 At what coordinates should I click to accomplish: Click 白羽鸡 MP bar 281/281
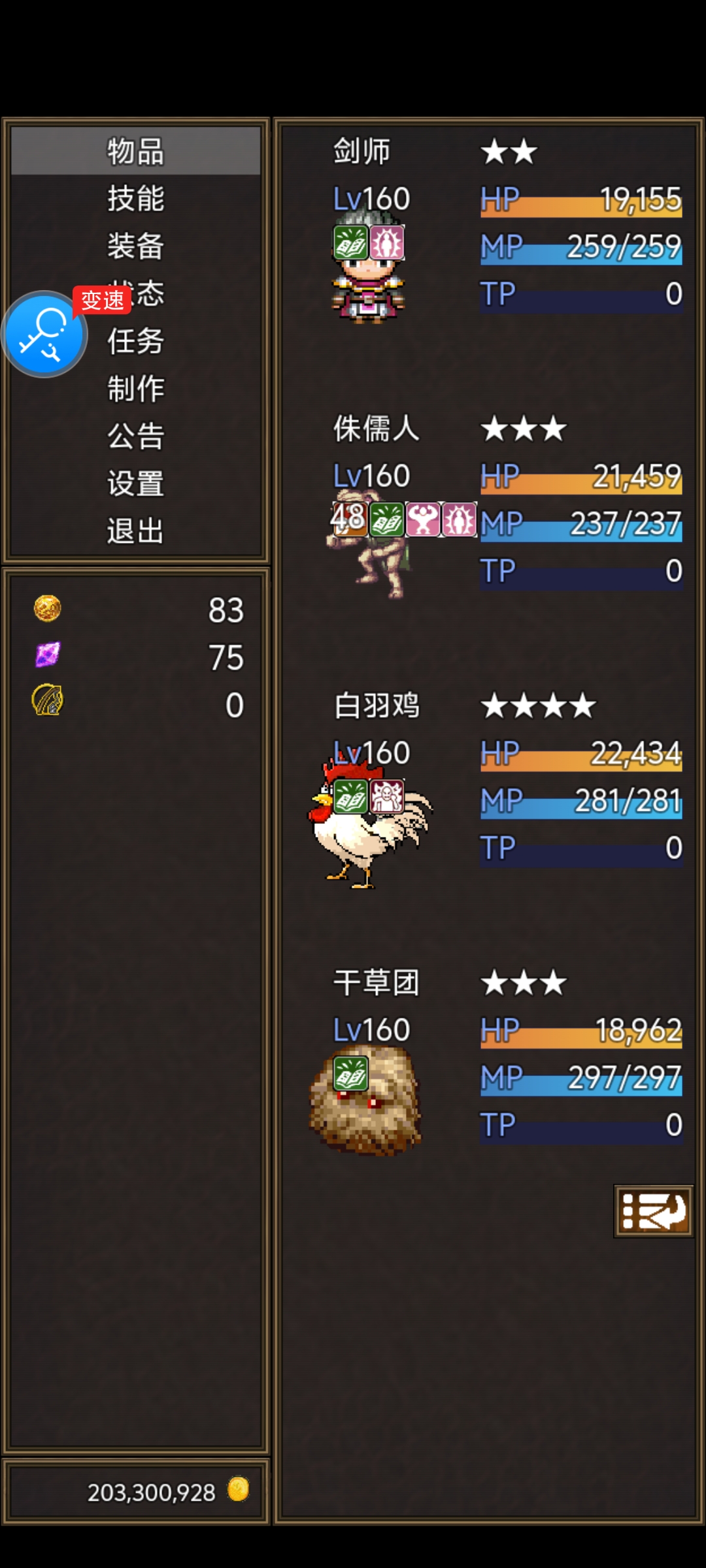pyautogui.click(x=581, y=802)
